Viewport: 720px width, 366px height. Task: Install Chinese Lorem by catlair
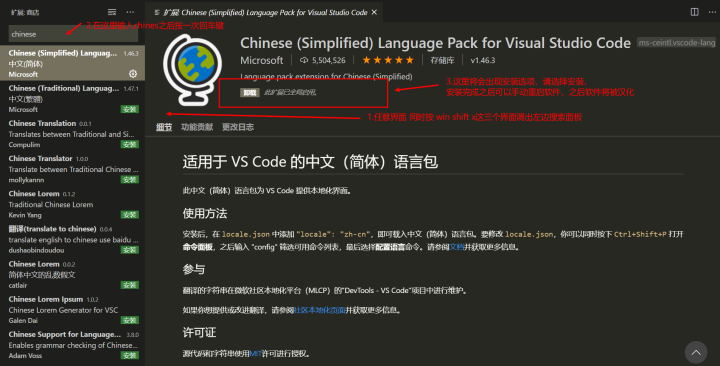130,285
